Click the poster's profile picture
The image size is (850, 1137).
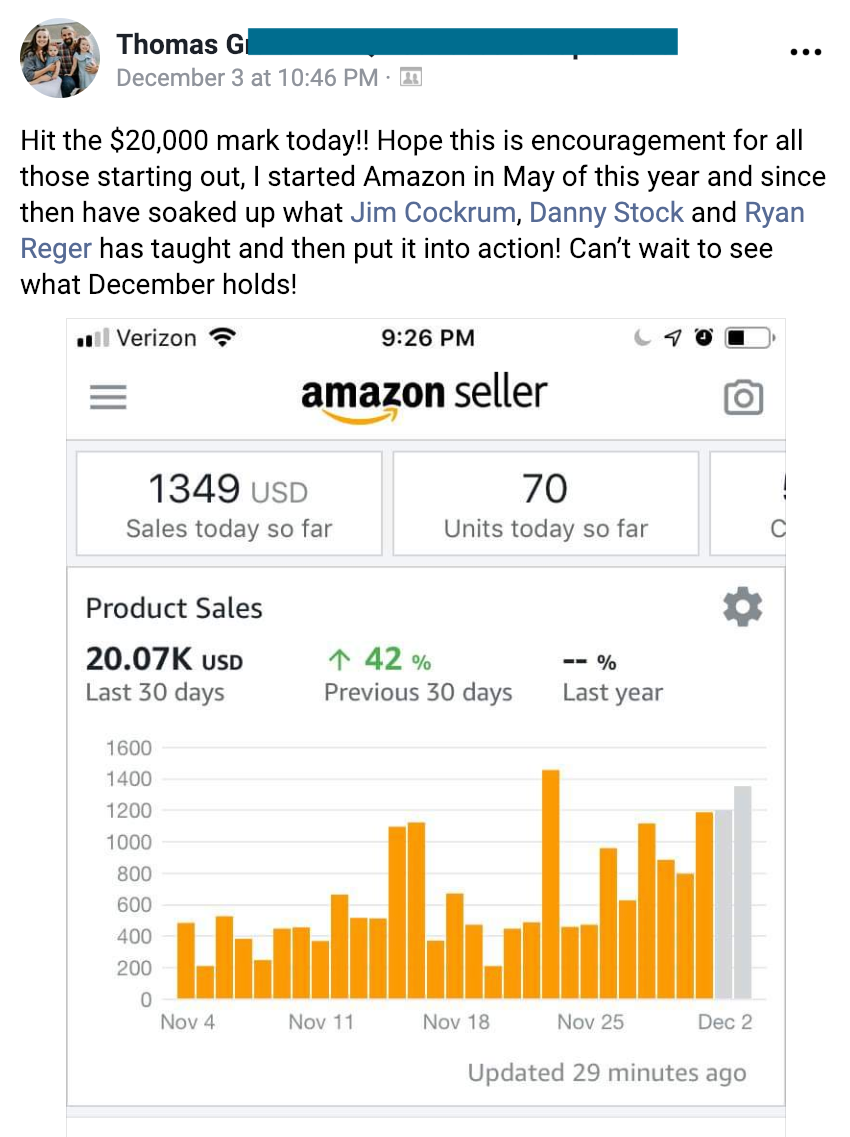tap(61, 57)
